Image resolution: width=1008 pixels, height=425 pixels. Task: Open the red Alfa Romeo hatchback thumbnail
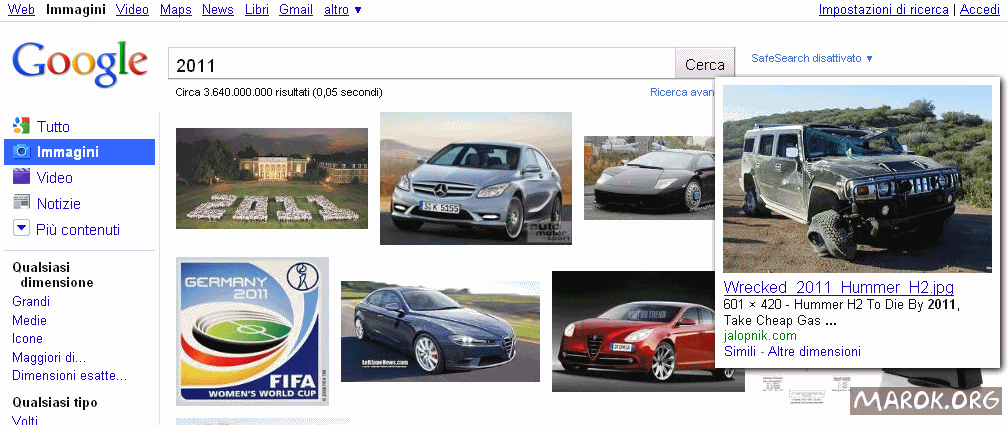[648, 331]
